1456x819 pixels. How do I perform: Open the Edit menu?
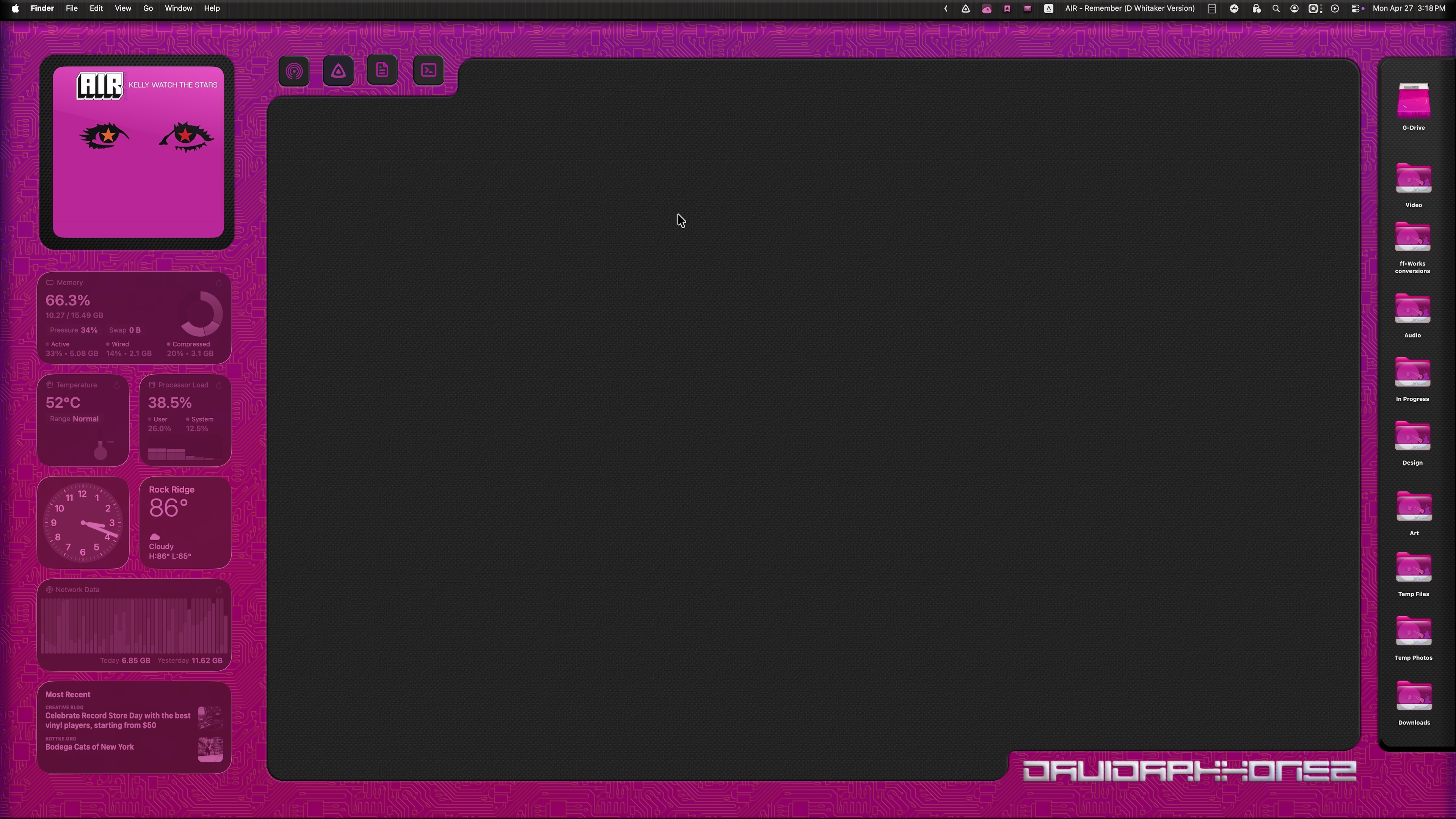point(96,8)
